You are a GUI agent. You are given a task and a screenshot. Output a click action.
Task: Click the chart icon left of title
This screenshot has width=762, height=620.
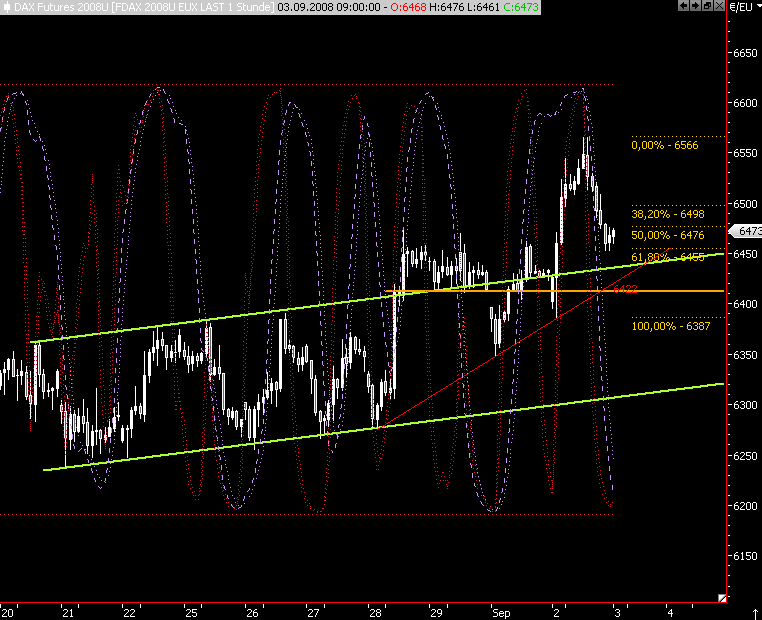(x=6, y=7)
